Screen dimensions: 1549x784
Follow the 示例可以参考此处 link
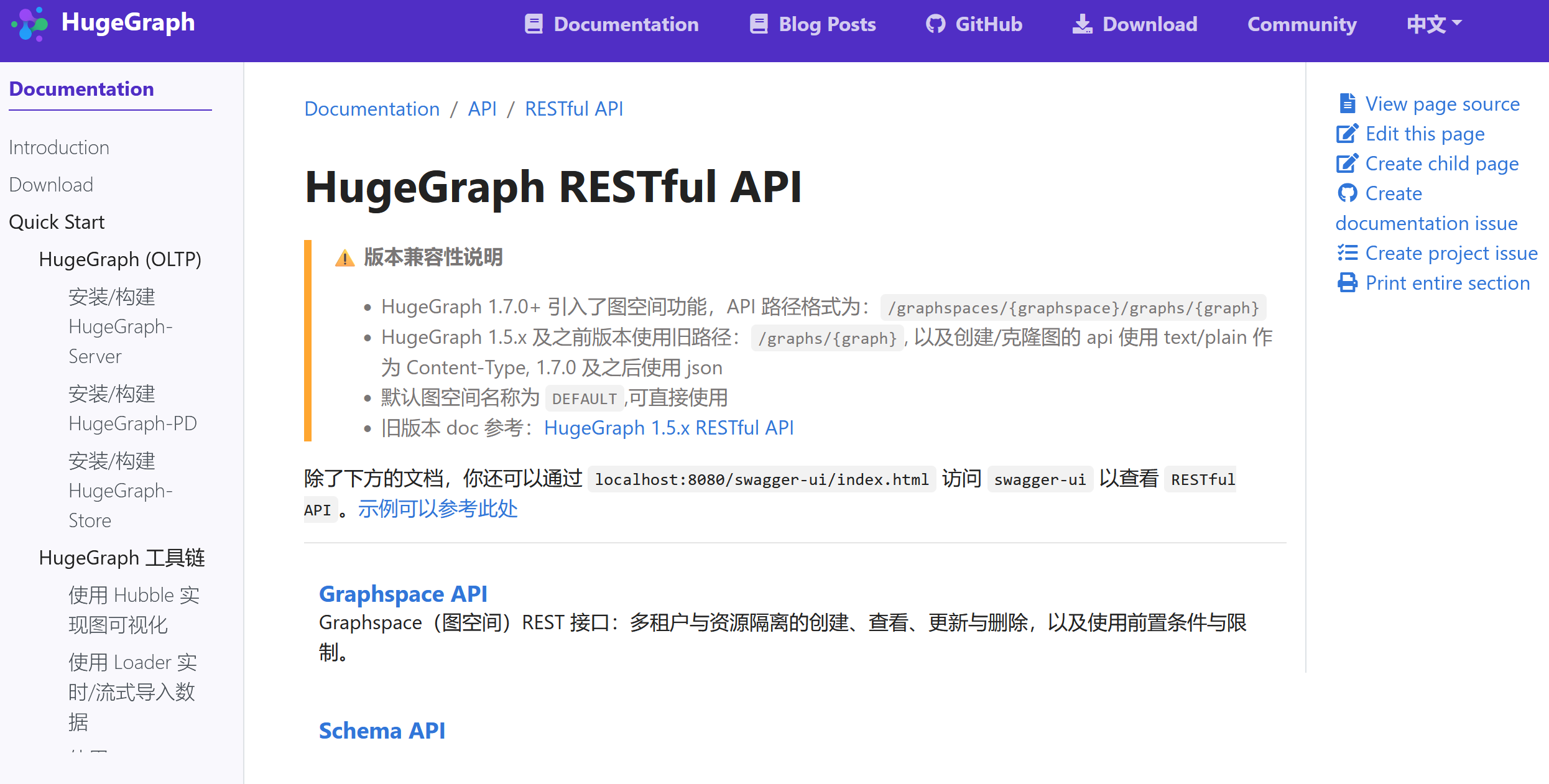[438, 509]
